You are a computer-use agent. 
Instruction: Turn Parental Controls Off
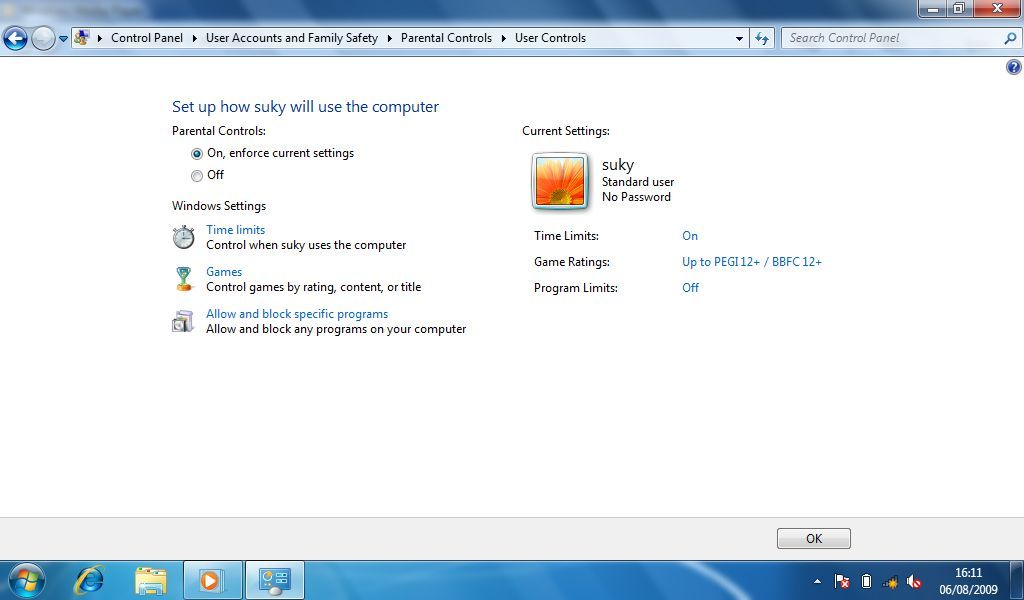[197, 175]
